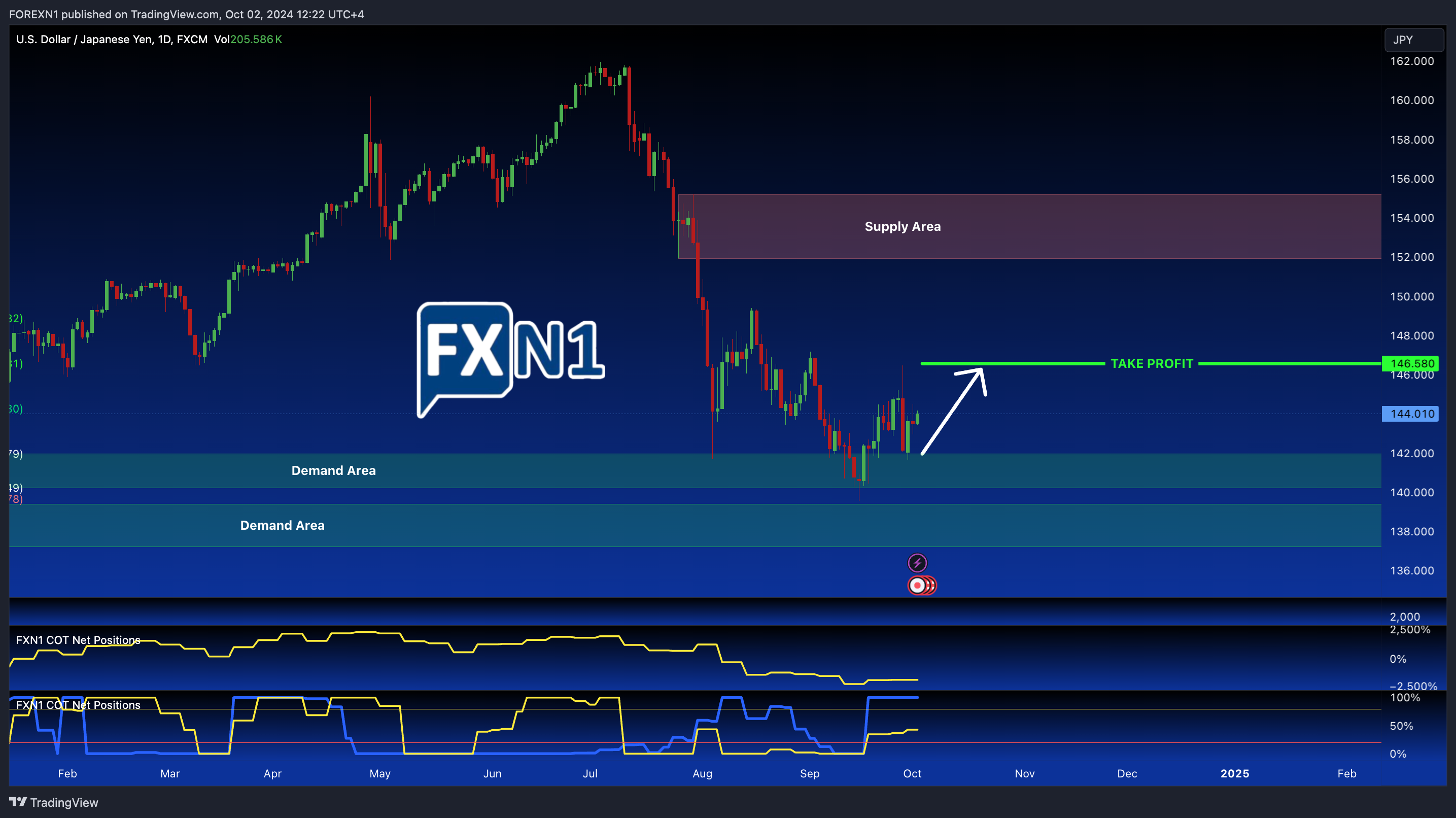Click the Jun label on the time axis
Viewport: 1456px width, 818px height.
(x=492, y=773)
